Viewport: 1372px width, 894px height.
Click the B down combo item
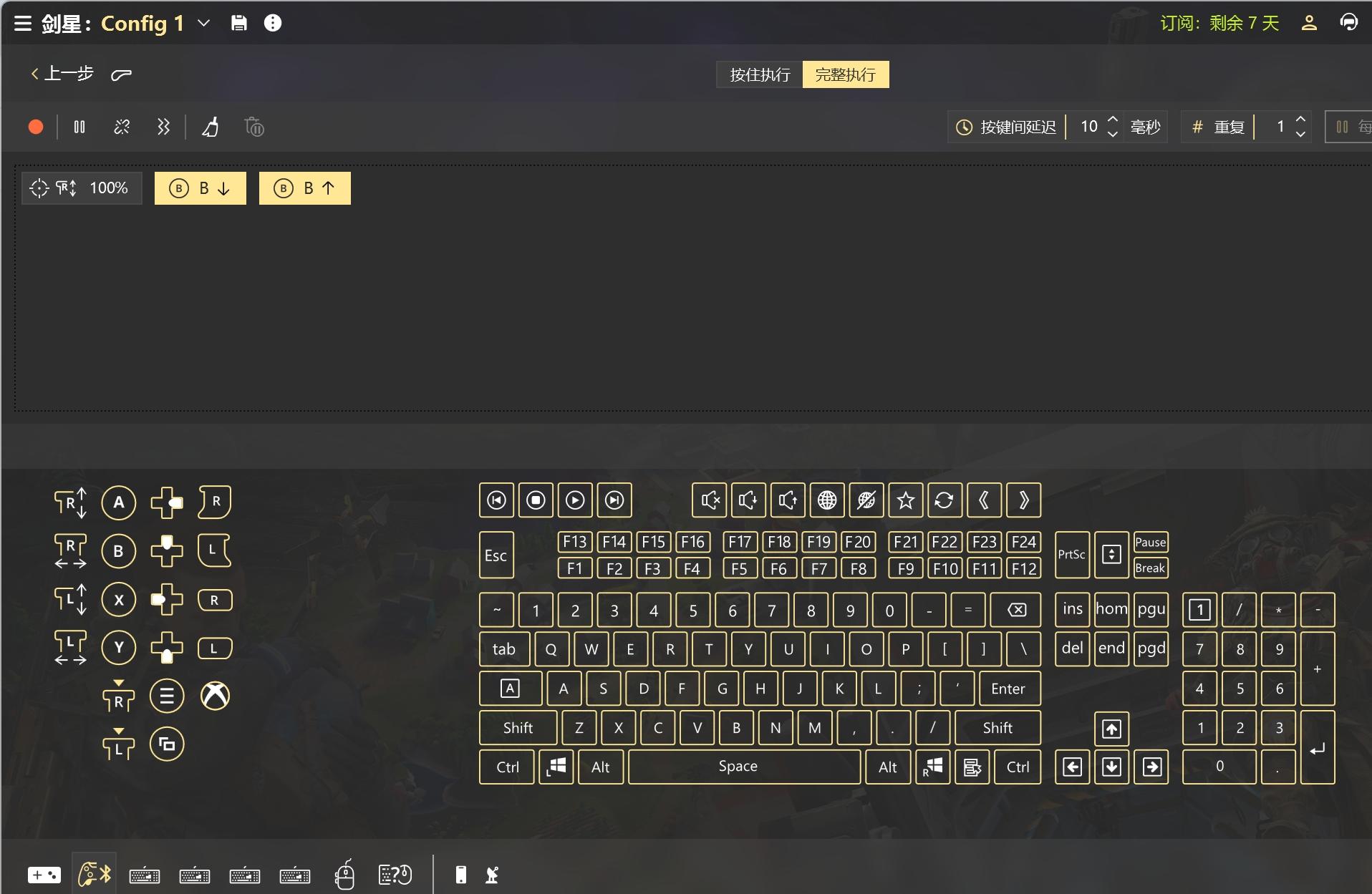click(x=201, y=188)
